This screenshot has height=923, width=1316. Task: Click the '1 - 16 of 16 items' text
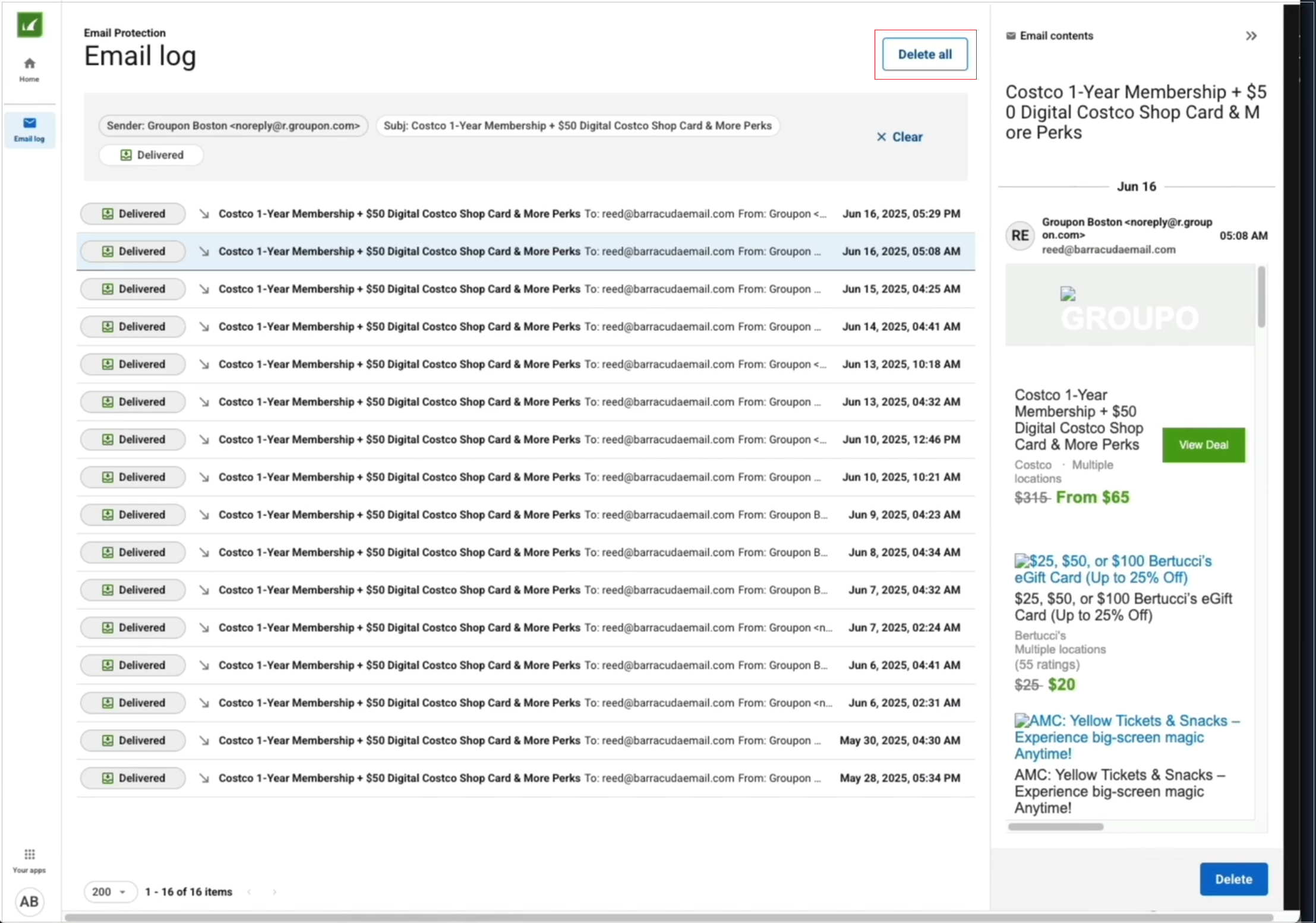[189, 892]
